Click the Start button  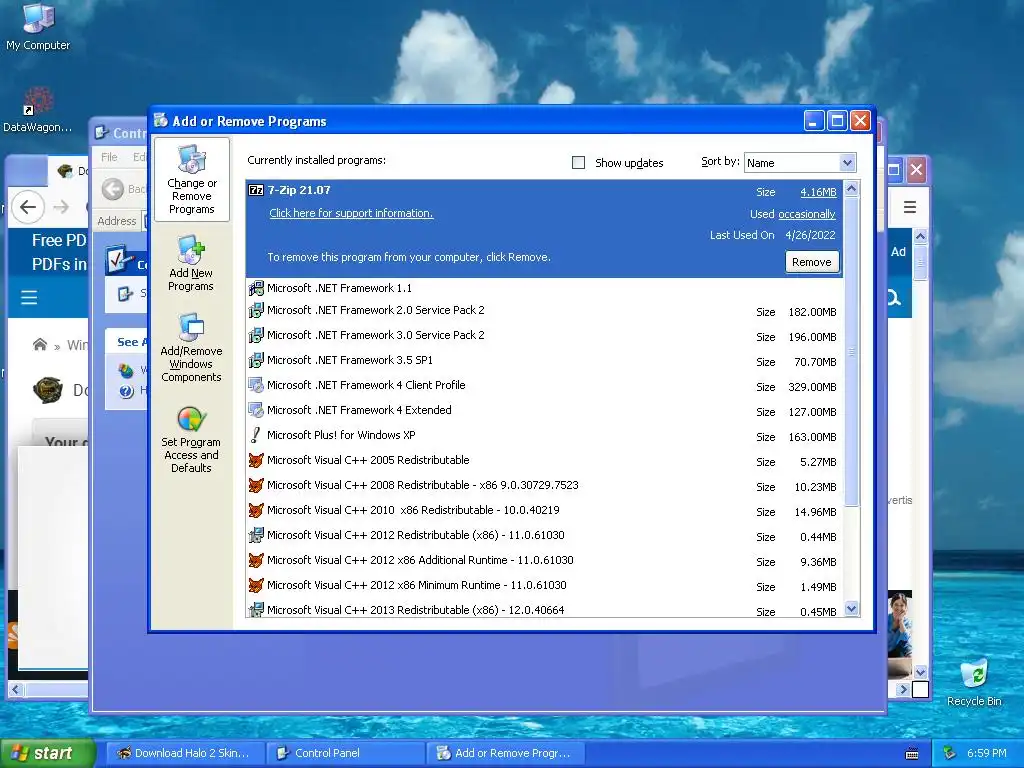point(47,753)
